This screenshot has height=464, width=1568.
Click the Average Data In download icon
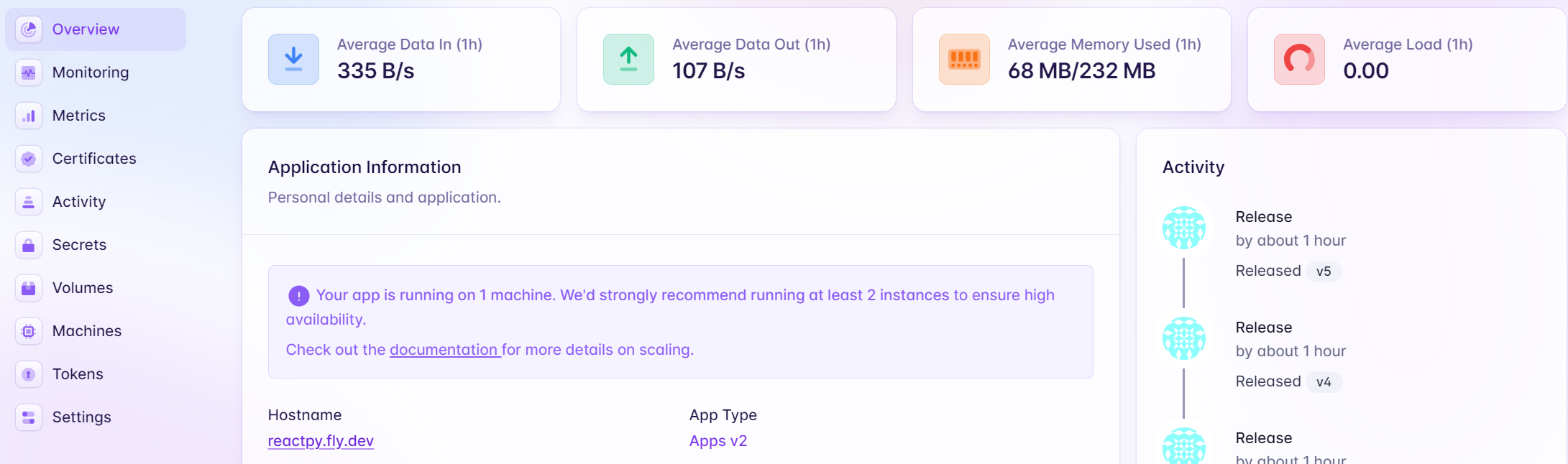pyautogui.click(x=293, y=59)
